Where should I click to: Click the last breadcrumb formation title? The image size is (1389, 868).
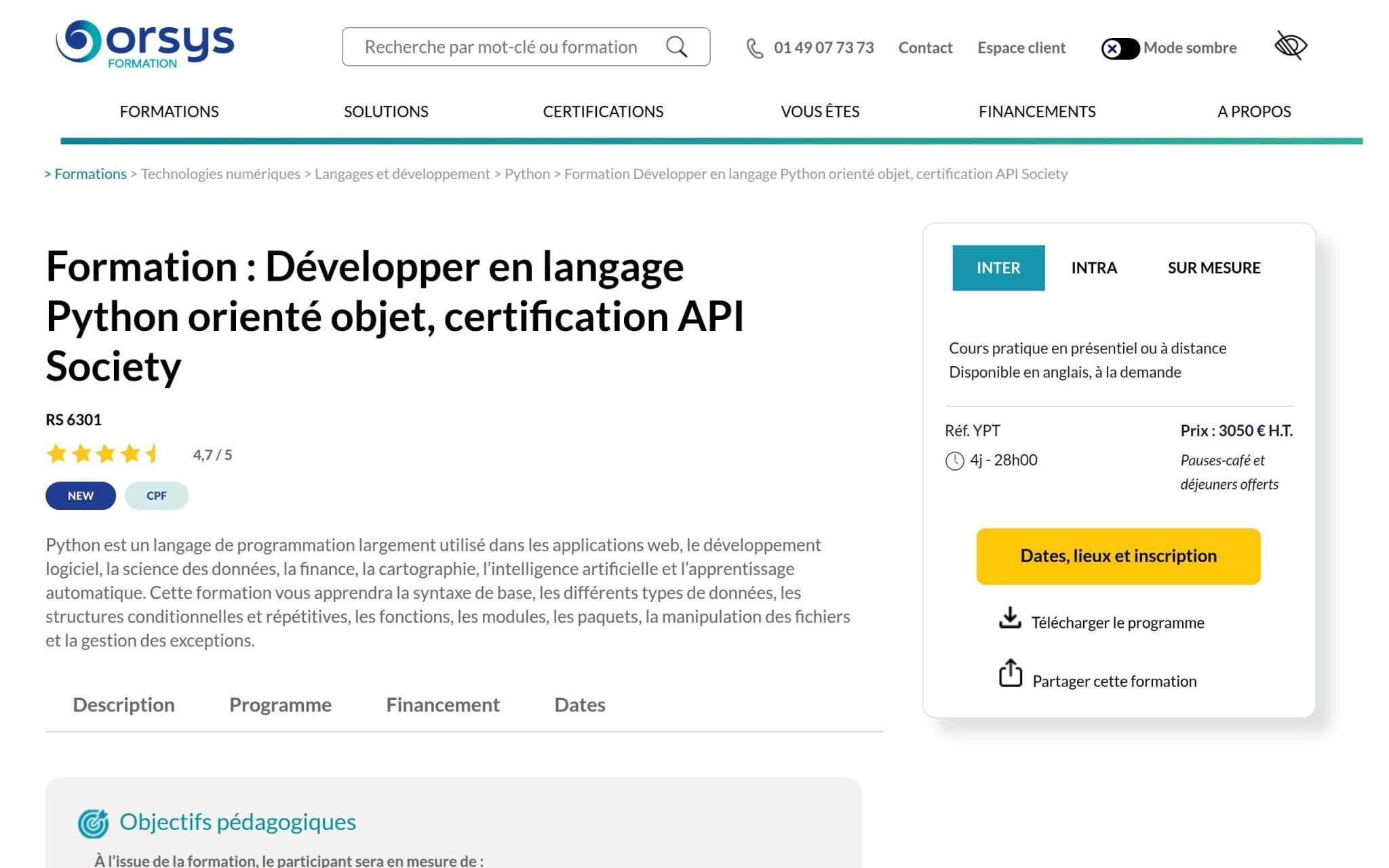pos(816,174)
